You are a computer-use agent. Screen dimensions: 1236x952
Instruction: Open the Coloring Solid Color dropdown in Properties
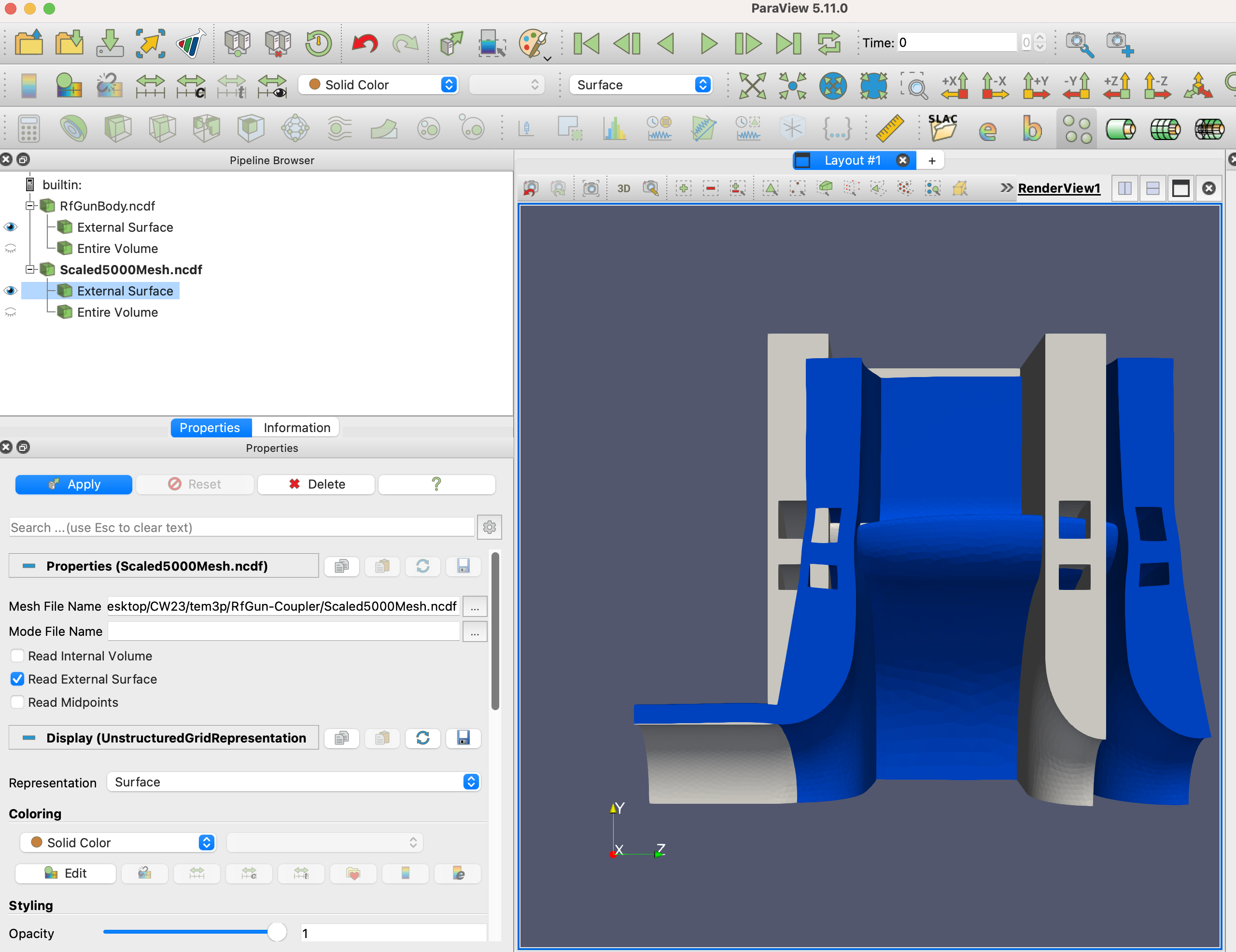pyautogui.click(x=118, y=842)
